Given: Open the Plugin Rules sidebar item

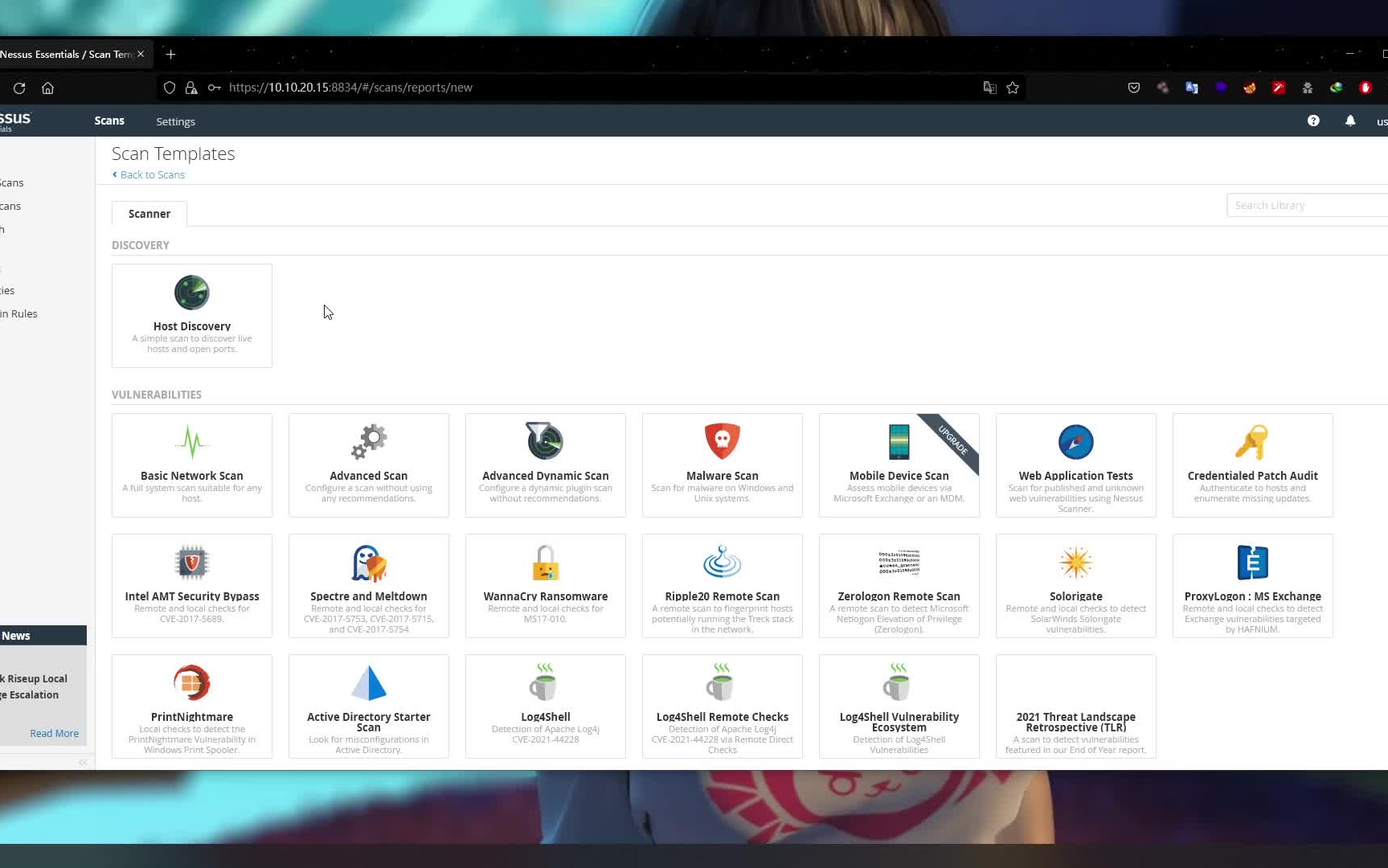Looking at the screenshot, I should [x=19, y=313].
